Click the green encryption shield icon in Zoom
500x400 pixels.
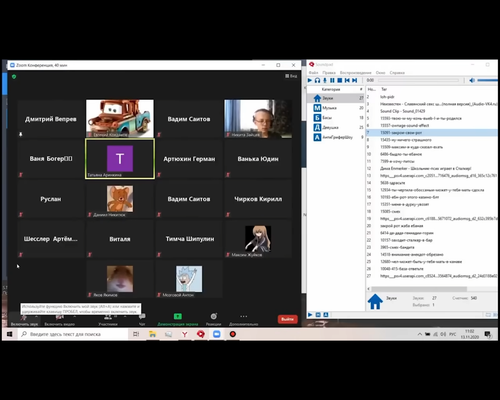(14, 77)
